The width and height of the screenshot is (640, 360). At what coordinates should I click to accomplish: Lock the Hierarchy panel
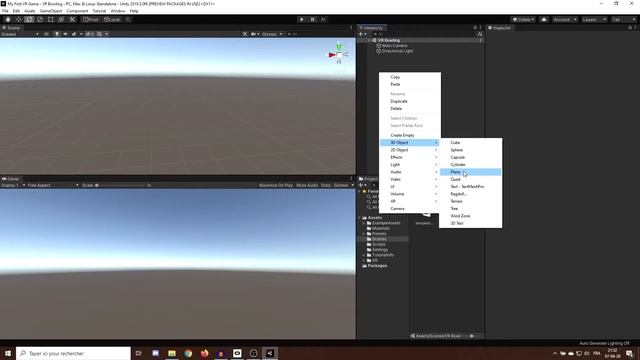point(475,28)
